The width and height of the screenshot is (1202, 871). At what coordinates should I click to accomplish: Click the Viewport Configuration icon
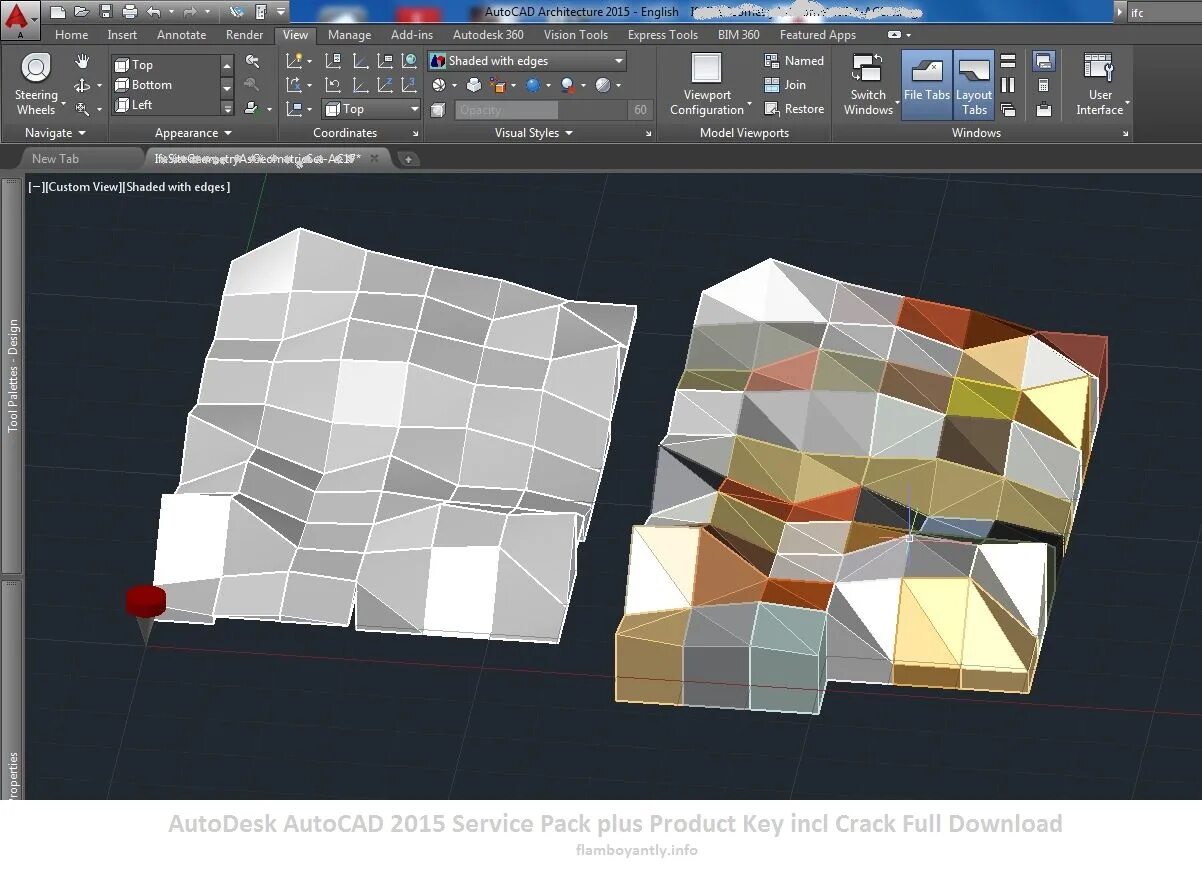pos(707,68)
